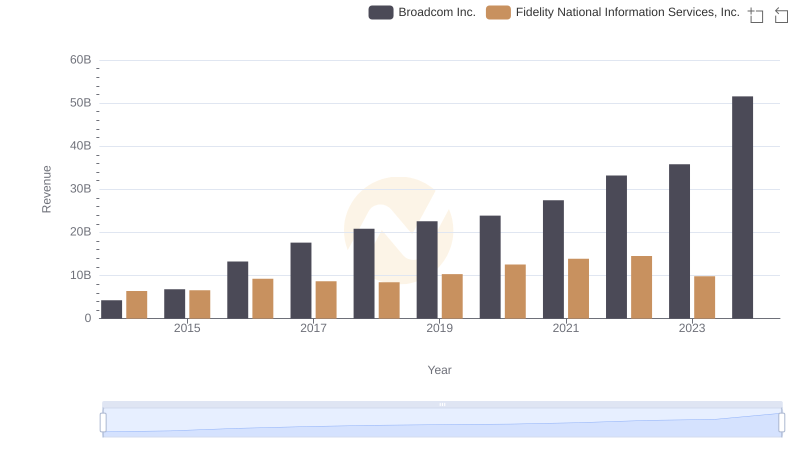The width and height of the screenshot is (800, 461).
Task: Click the 2023 x-axis label
Action: [692, 328]
